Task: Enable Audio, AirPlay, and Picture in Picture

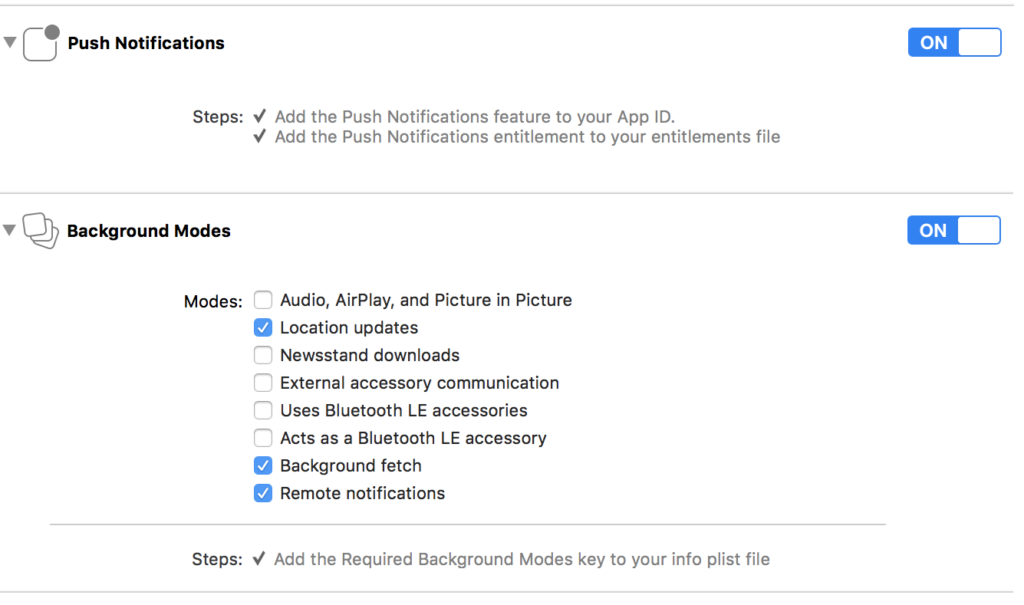Action: pyautogui.click(x=263, y=300)
